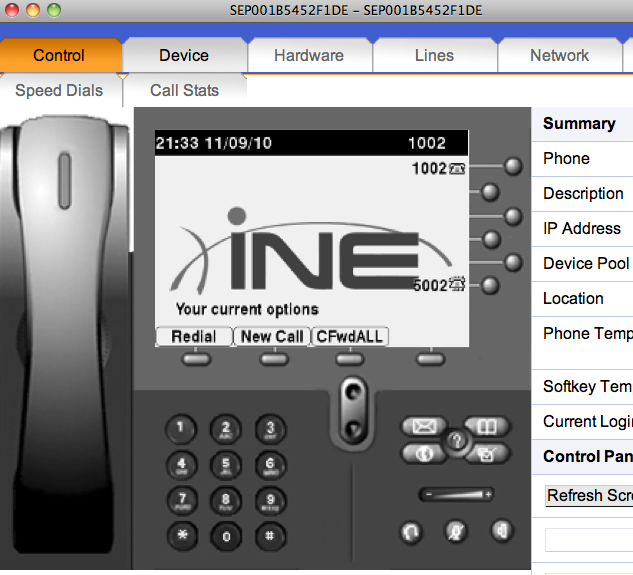Push physical softkey button under New Call

click(274, 359)
